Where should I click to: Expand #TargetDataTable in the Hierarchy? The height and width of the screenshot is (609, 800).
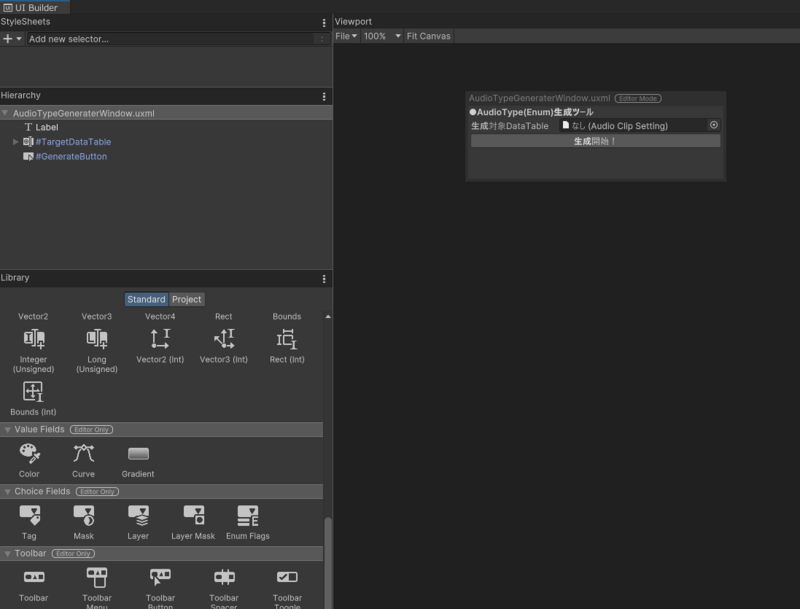(x=14, y=142)
